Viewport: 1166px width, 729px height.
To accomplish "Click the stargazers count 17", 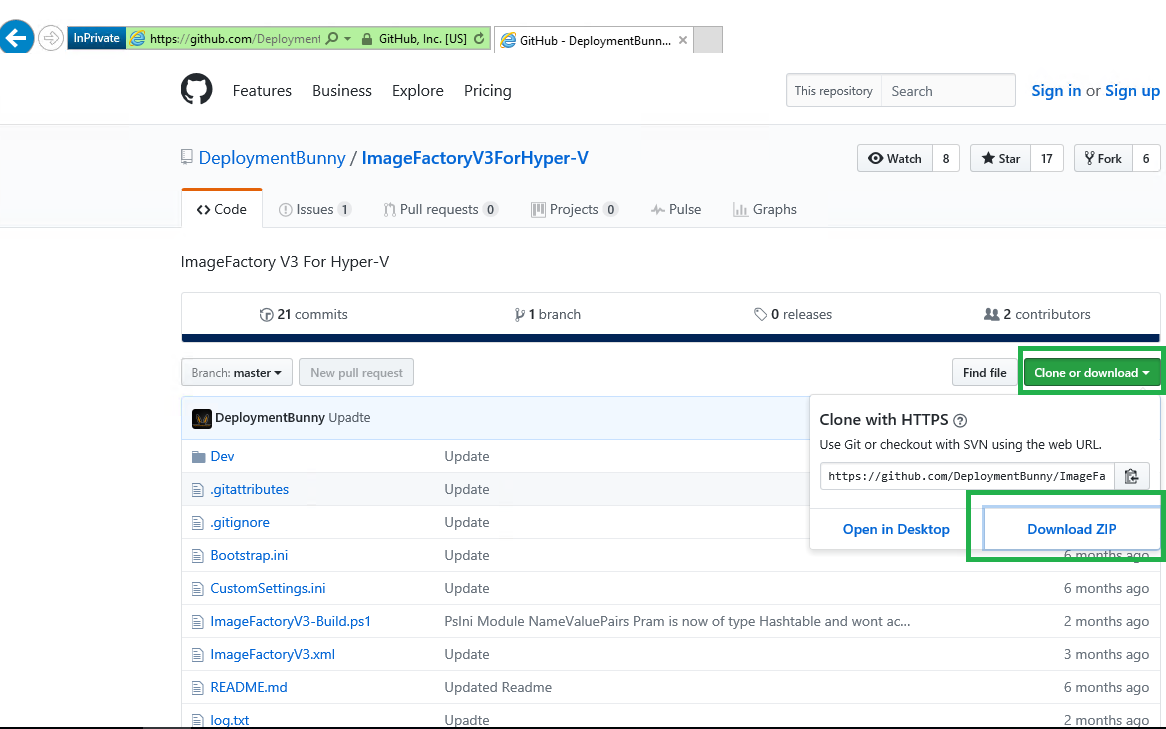I will (x=1046, y=158).
